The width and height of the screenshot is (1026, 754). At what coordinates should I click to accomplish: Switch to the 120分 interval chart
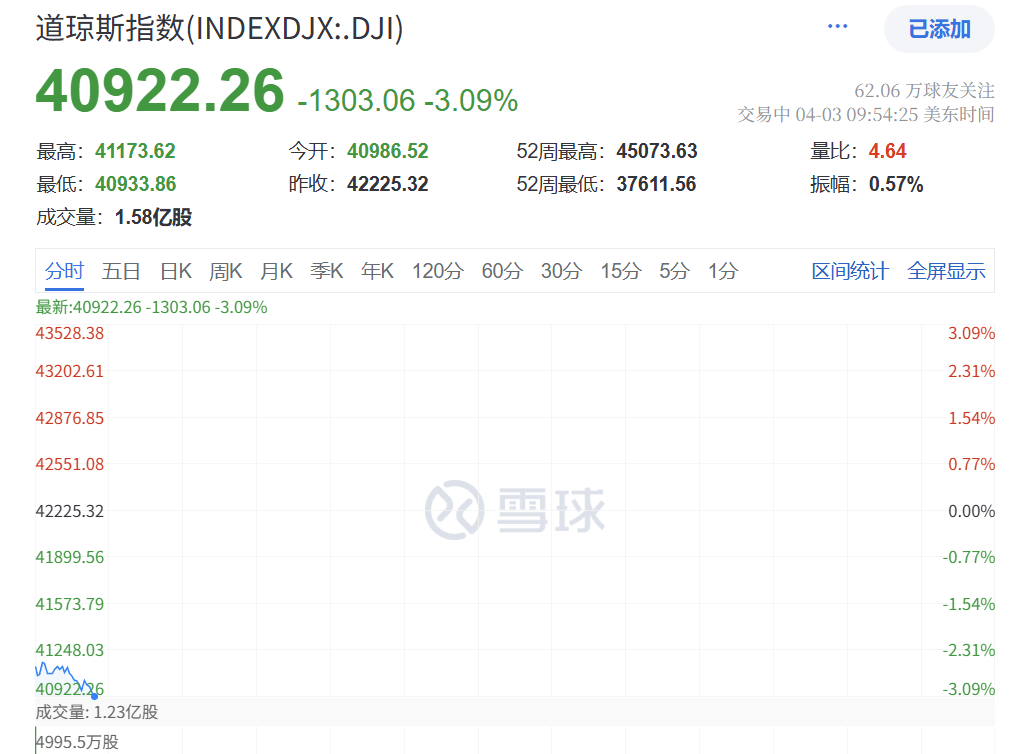tap(437, 270)
